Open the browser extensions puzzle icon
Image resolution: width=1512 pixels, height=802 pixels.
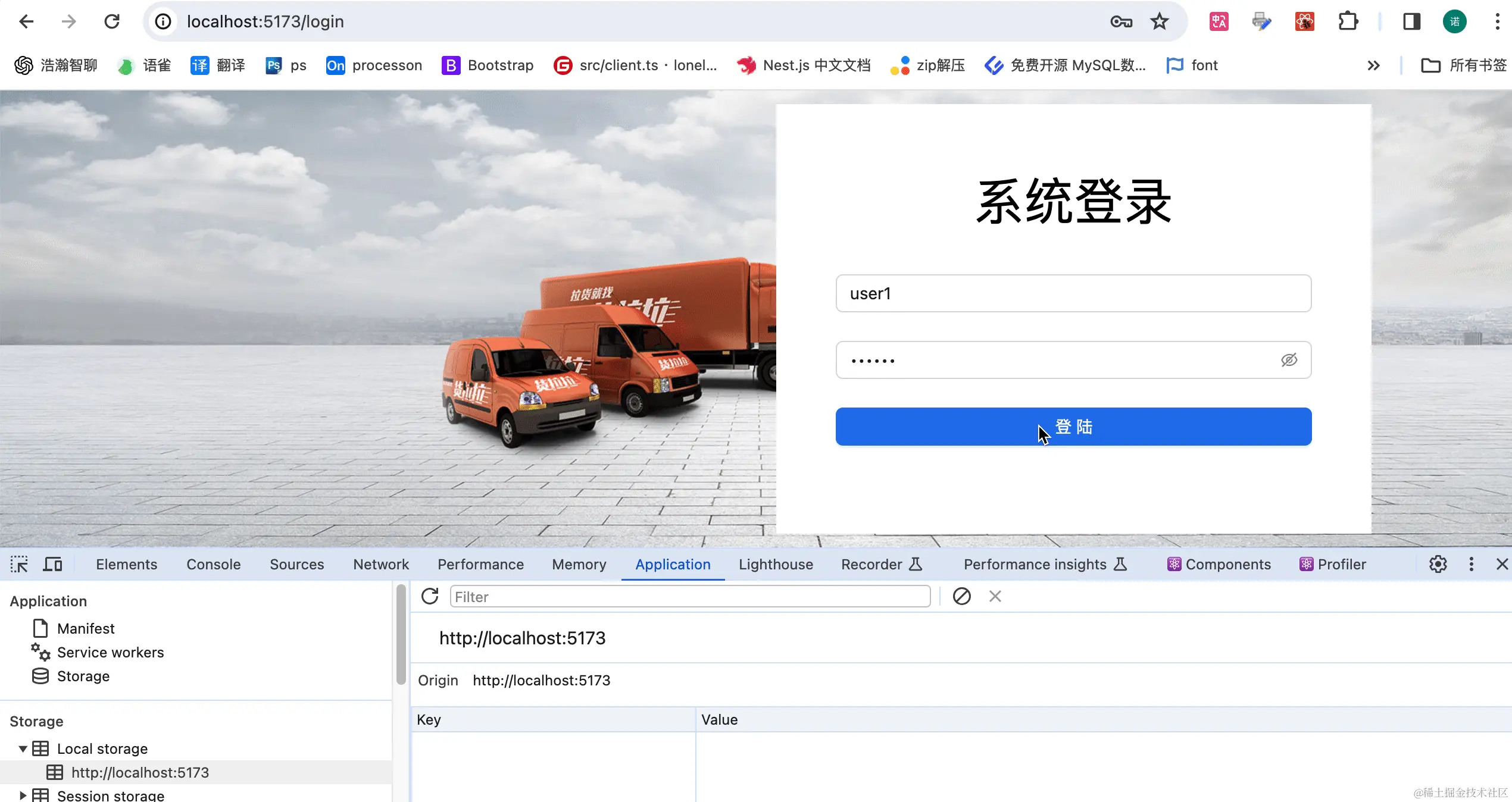(1348, 22)
